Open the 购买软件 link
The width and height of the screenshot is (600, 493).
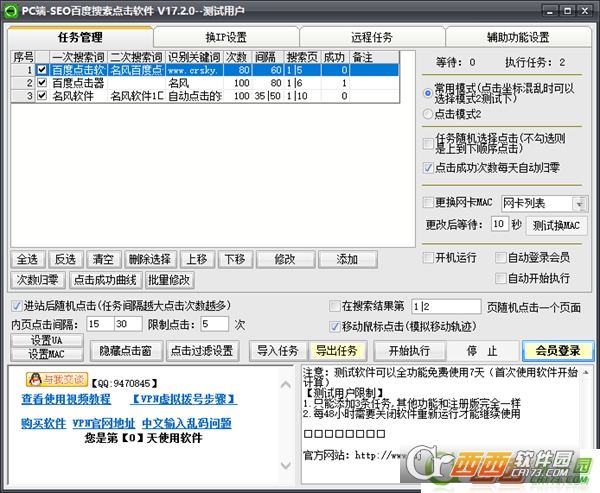(44, 423)
